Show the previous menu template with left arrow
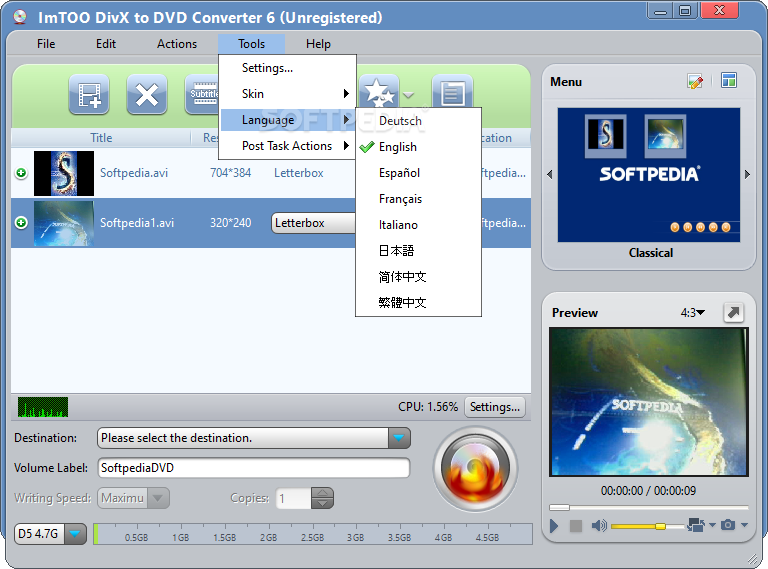Viewport: 768px width, 569px height. click(550, 174)
